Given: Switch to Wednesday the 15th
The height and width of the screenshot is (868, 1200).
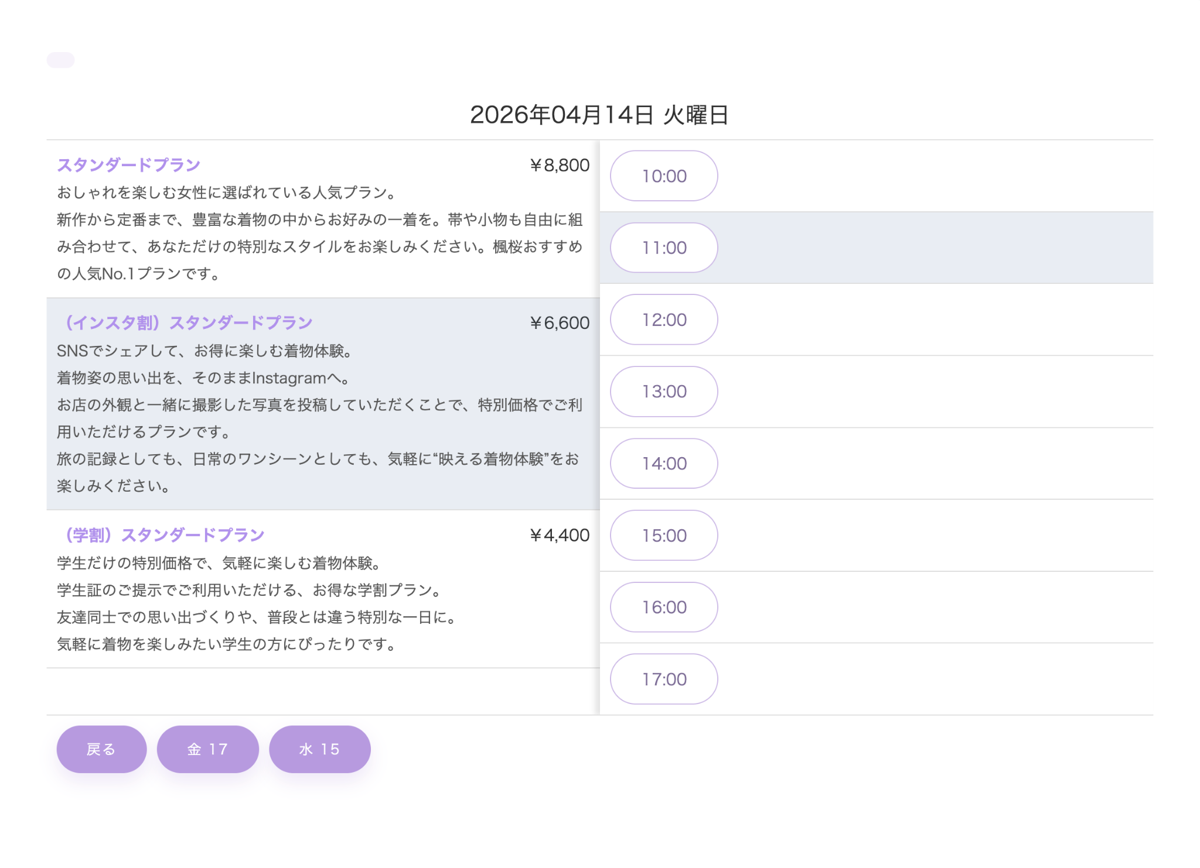Looking at the screenshot, I should pyautogui.click(x=320, y=749).
